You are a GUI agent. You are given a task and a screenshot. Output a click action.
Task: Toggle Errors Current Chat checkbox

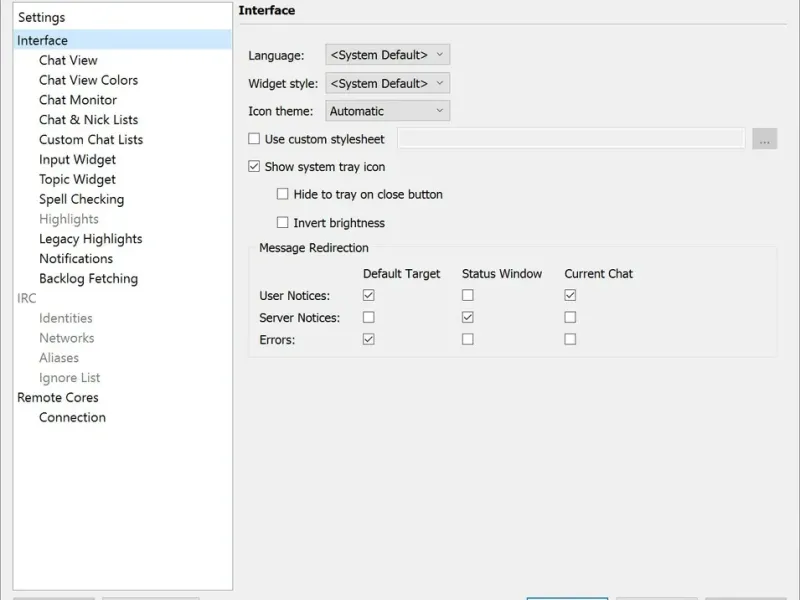(570, 339)
